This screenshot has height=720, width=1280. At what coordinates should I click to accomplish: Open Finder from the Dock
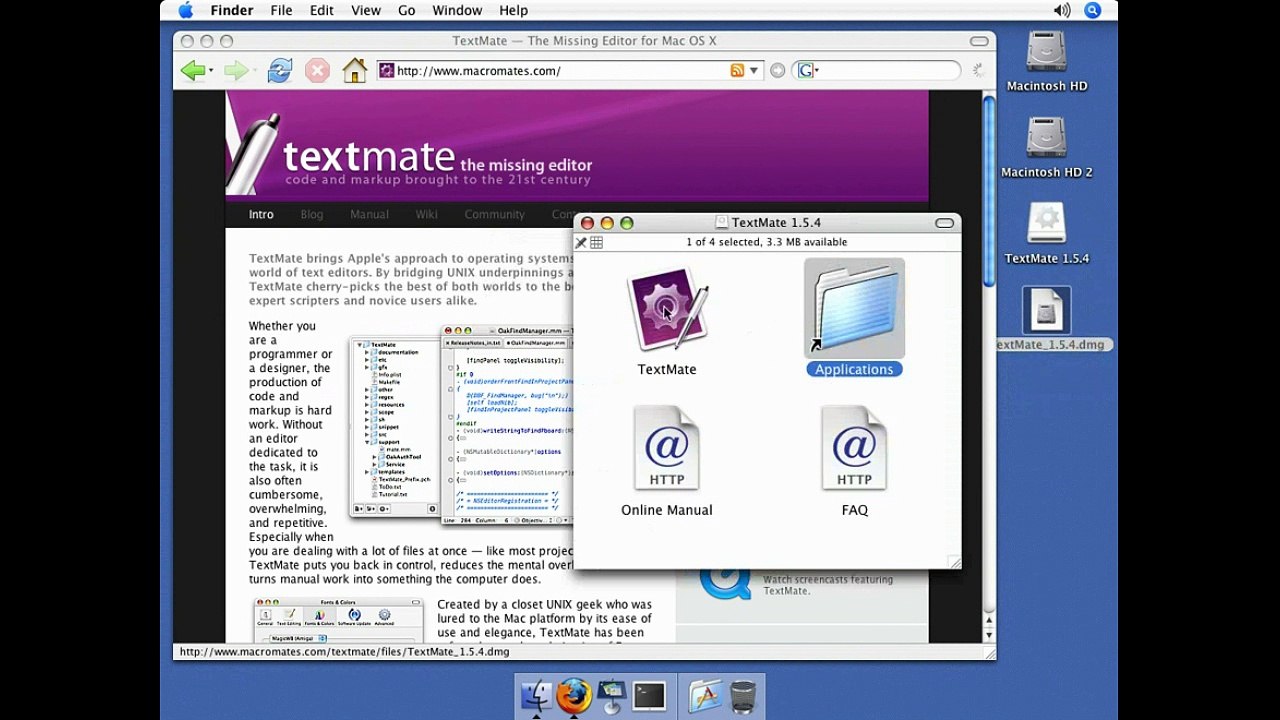click(537, 696)
